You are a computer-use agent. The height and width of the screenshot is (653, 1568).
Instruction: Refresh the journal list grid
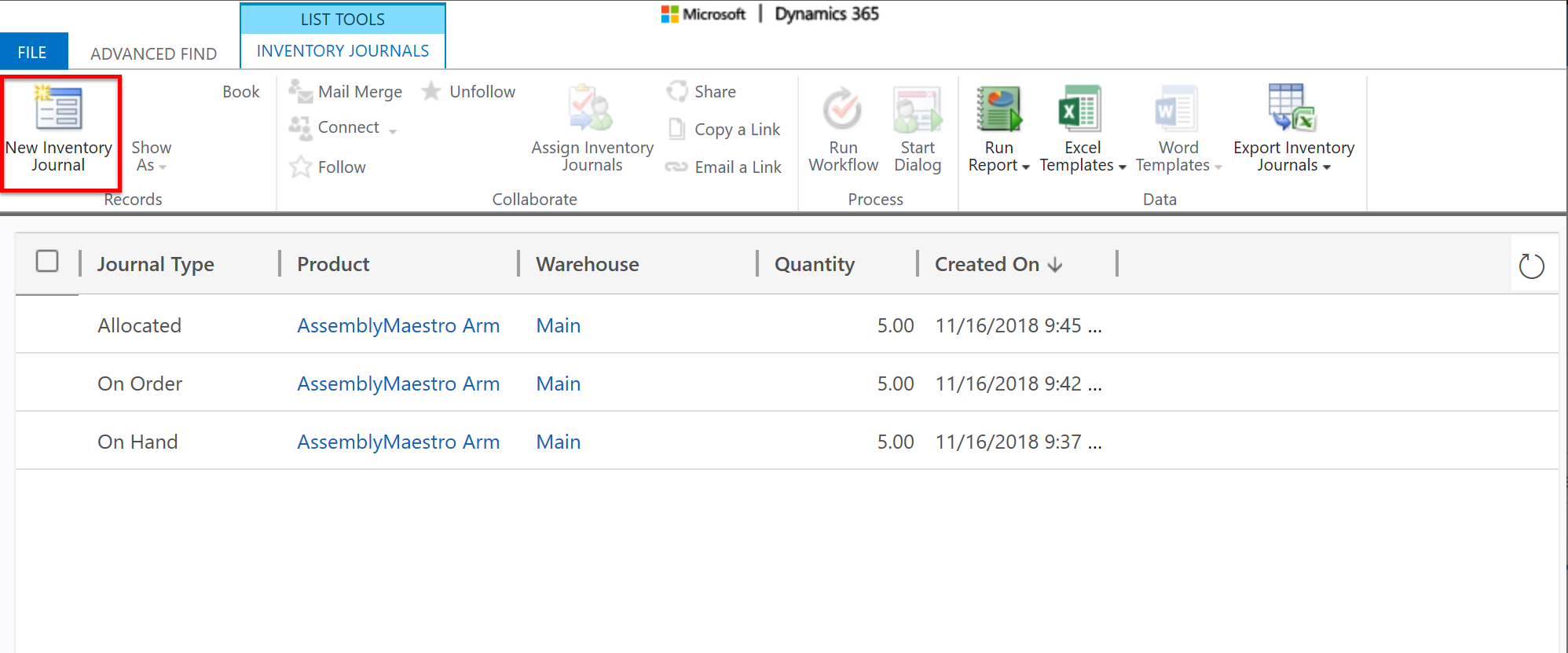click(x=1531, y=266)
